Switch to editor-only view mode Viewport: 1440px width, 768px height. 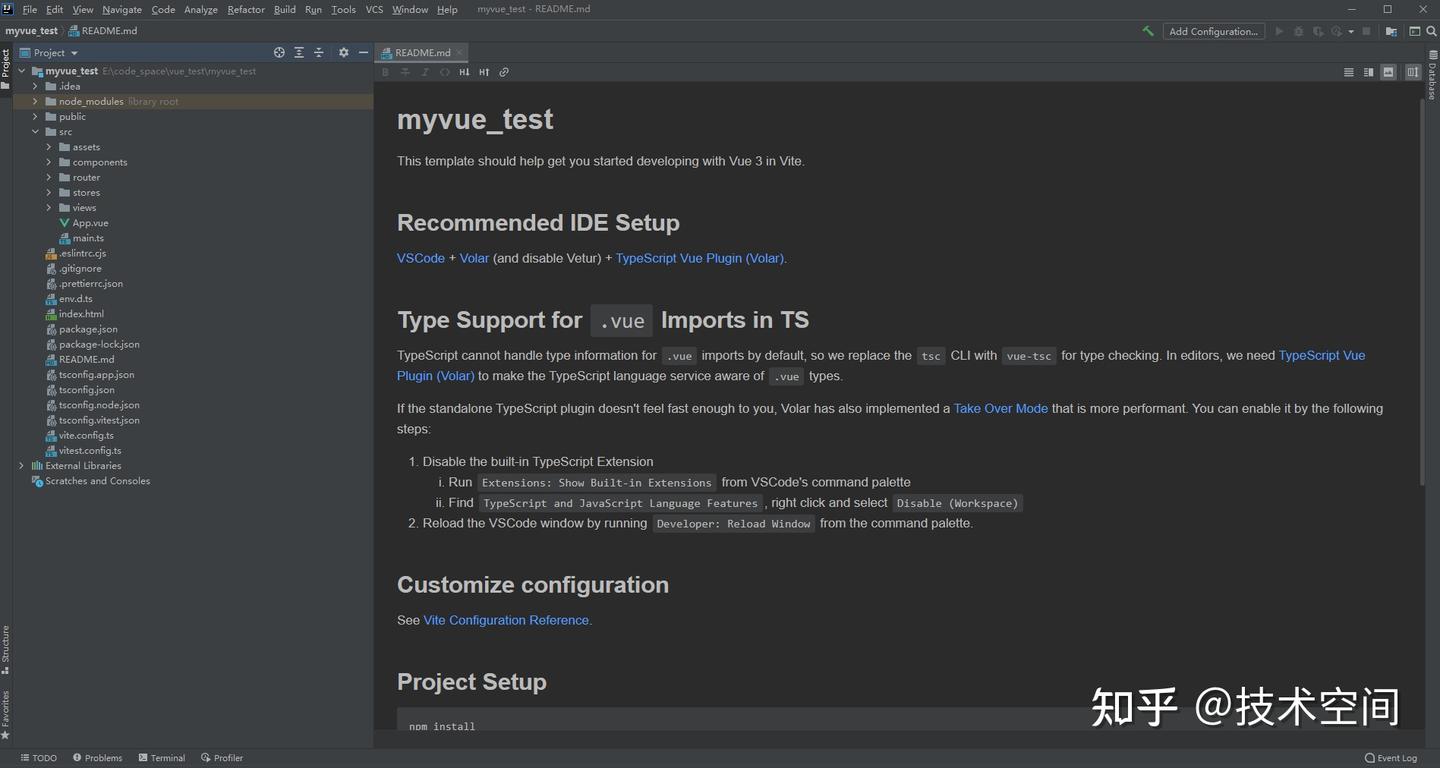[x=1348, y=72]
